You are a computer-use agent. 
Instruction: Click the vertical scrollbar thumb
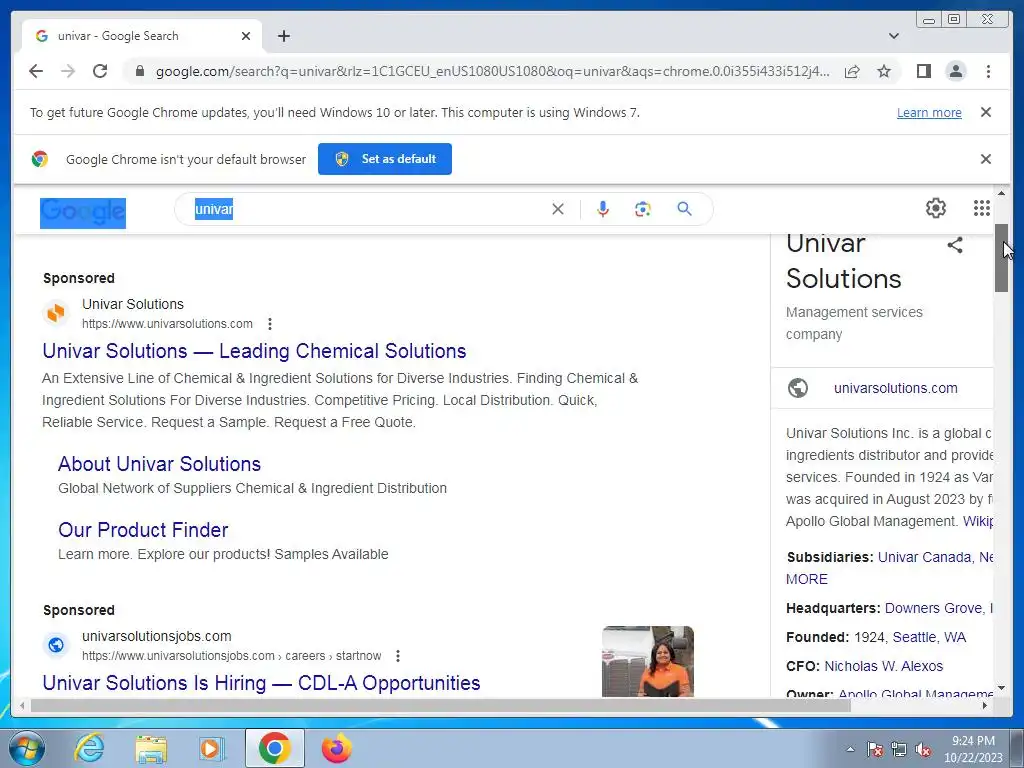(1001, 258)
